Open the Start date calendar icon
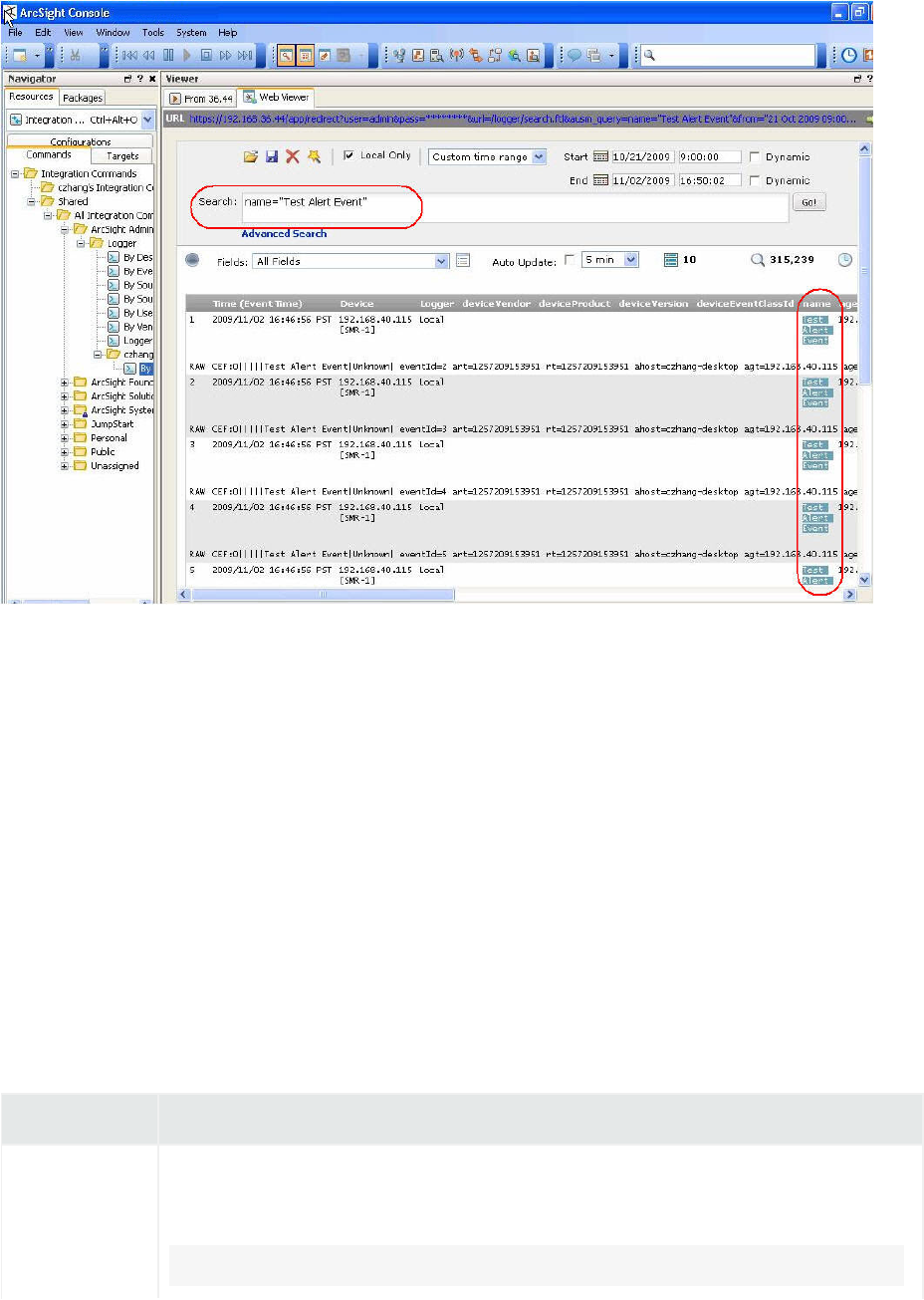 point(600,156)
